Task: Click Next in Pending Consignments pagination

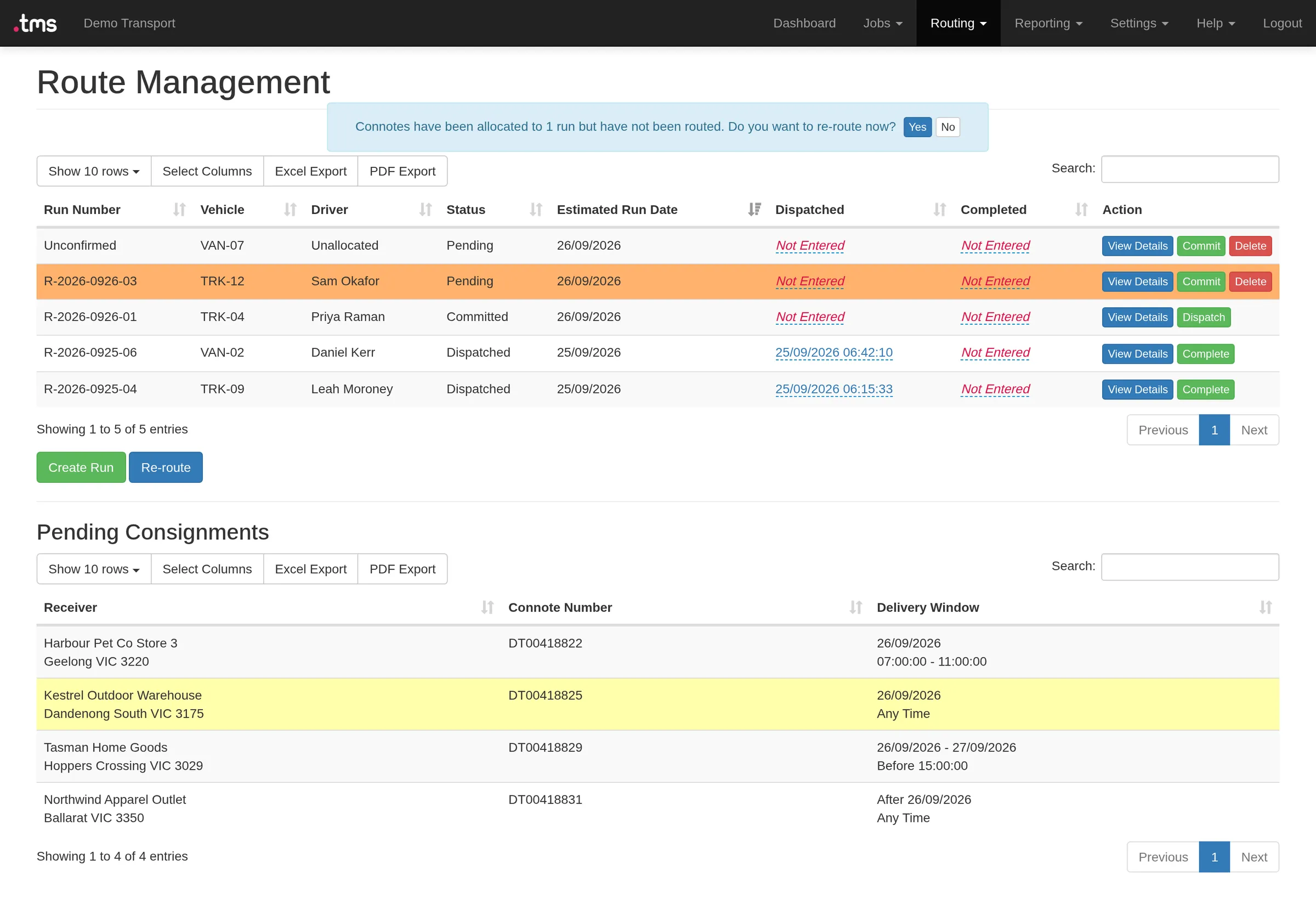Action: point(1253,857)
